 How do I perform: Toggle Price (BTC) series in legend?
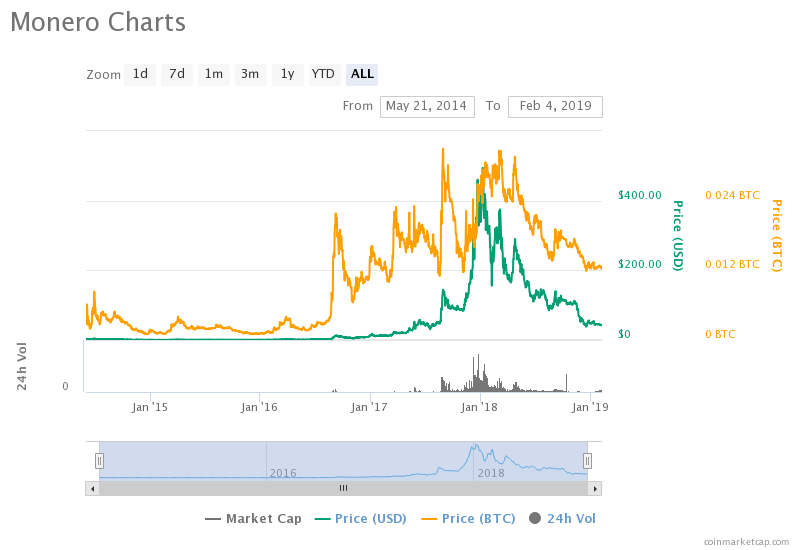(x=468, y=519)
